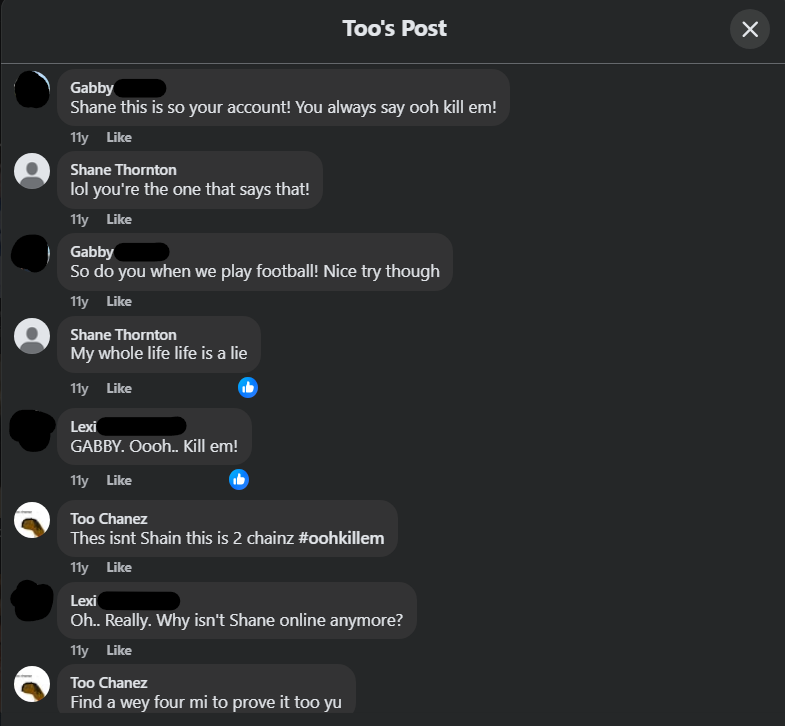Click the blue thumbs-up reaction under 'GABBY. Oooh.. Kill em!'
Image resolution: width=785 pixels, height=726 pixels.
click(239, 480)
